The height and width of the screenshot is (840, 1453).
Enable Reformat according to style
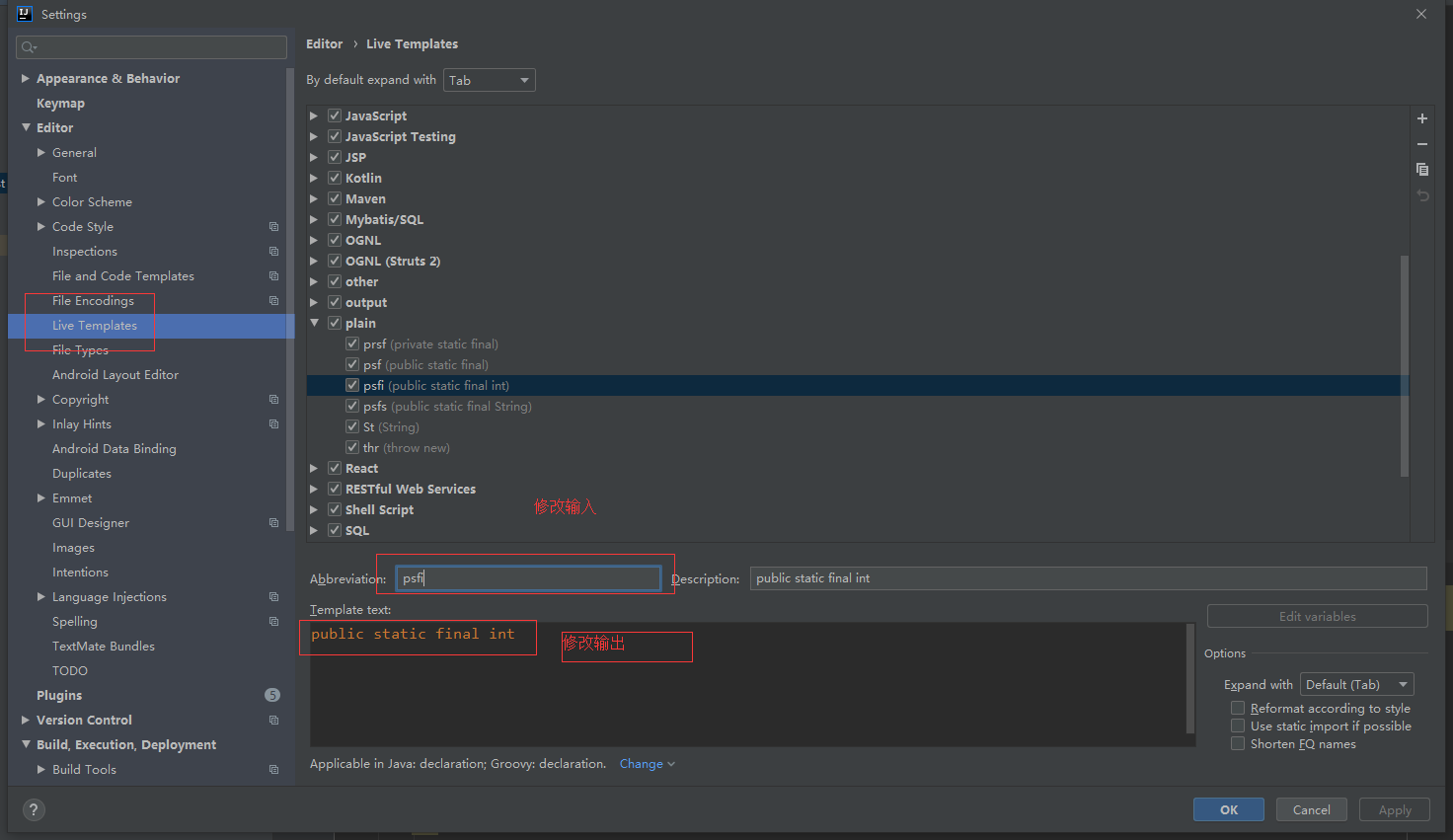pyautogui.click(x=1238, y=709)
